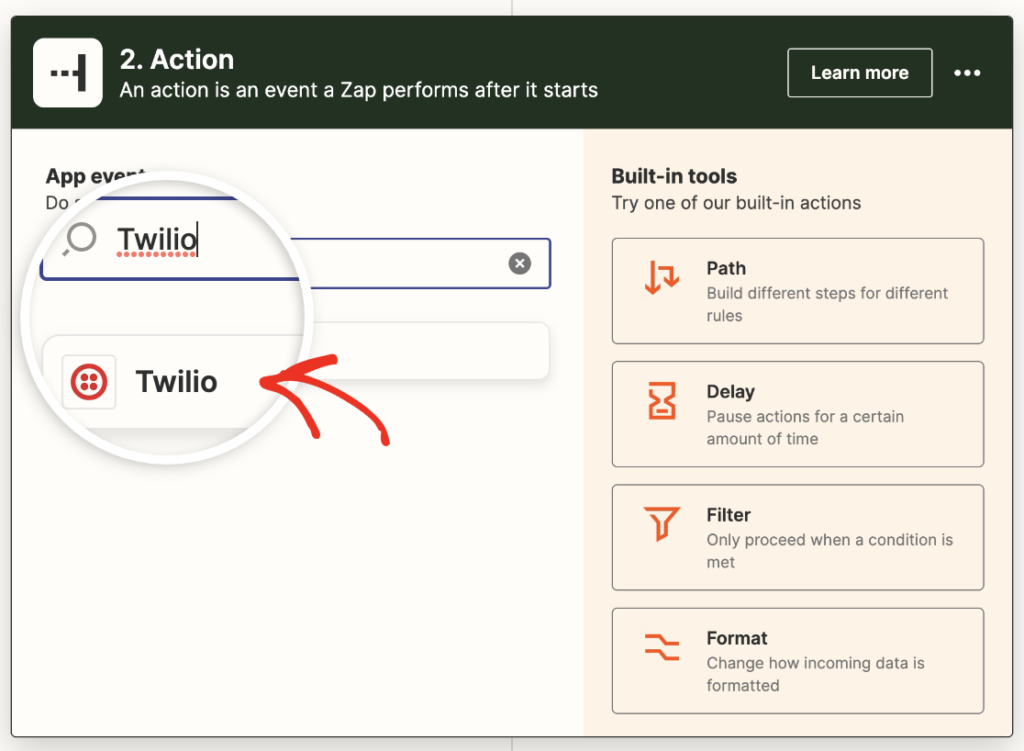1024x751 pixels.
Task: Click the magnifying glass search icon
Action: (78, 237)
